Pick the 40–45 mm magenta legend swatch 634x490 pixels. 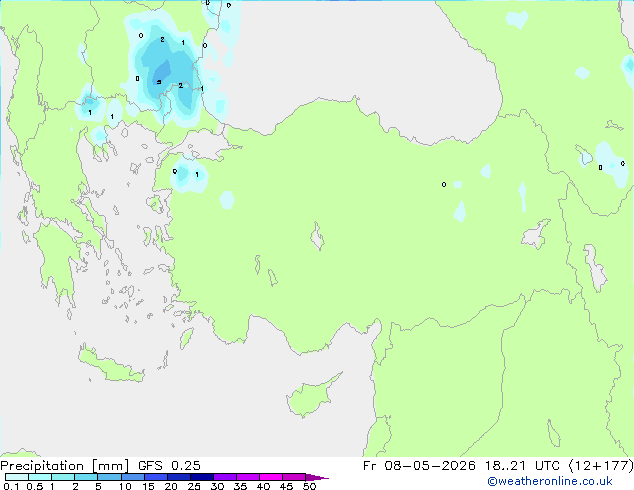tap(271, 477)
